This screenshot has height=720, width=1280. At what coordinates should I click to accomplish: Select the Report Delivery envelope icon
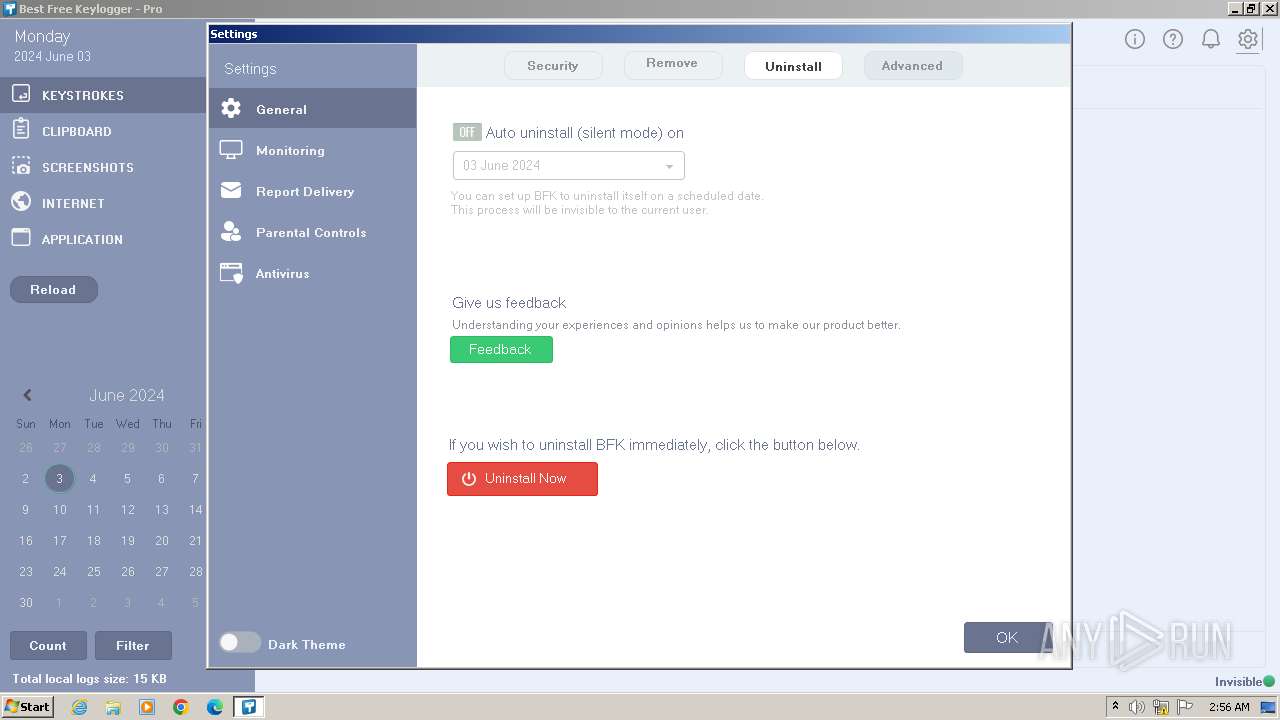click(x=231, y=190)
